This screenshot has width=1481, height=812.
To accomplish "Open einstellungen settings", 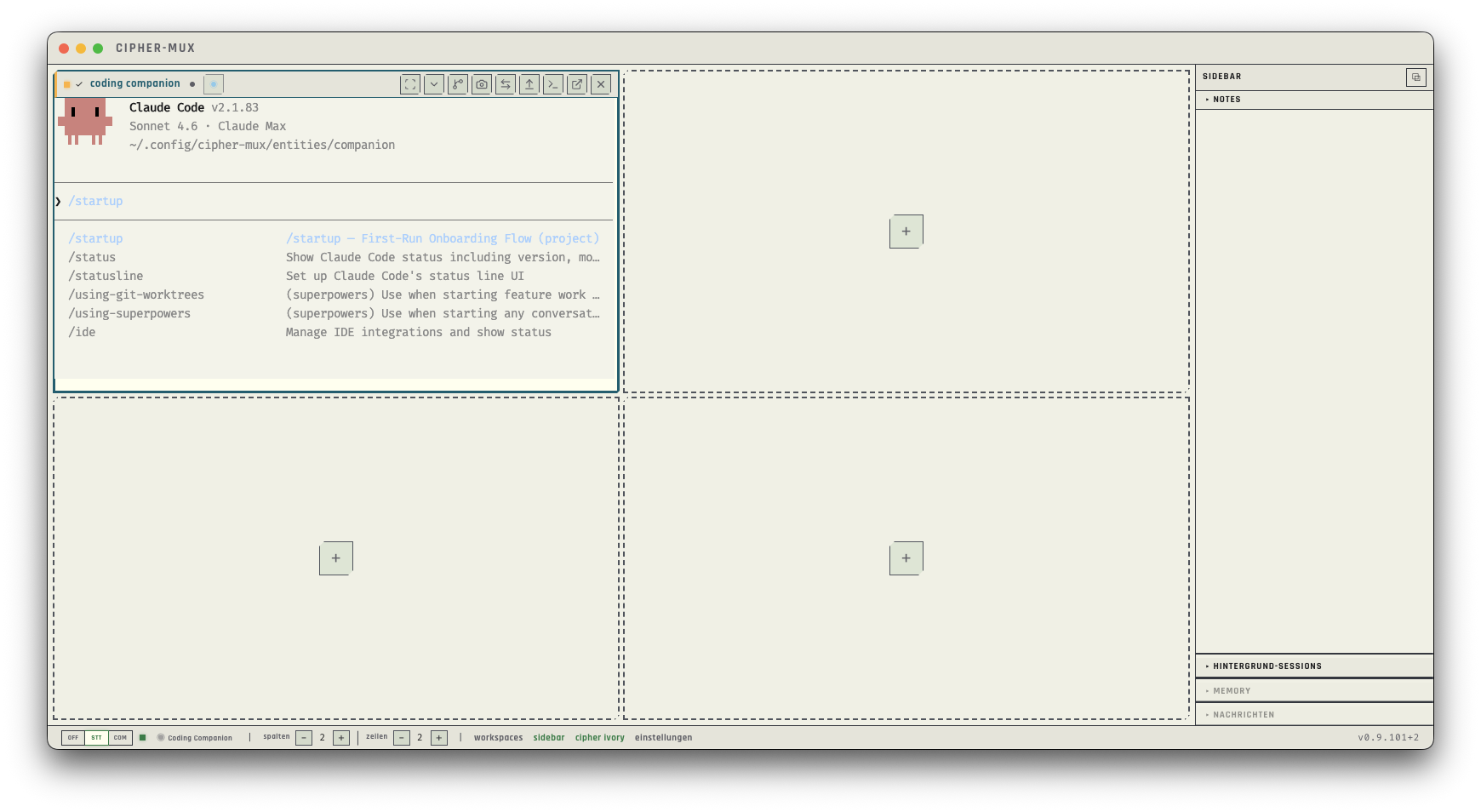I will [x=664, y=738].
